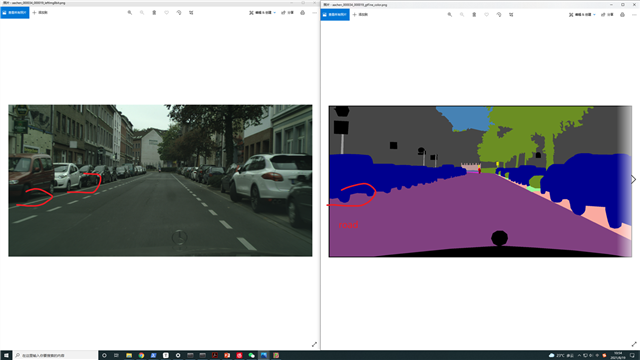Enter fullscreen in left Photos window

pos(314,344)
